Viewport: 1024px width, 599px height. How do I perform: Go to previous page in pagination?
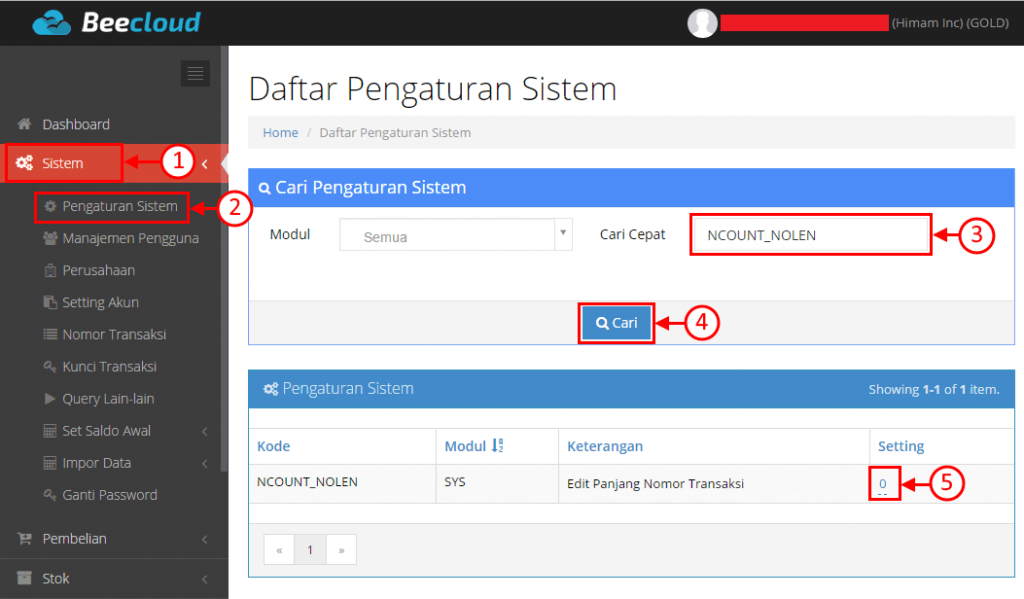279,550
